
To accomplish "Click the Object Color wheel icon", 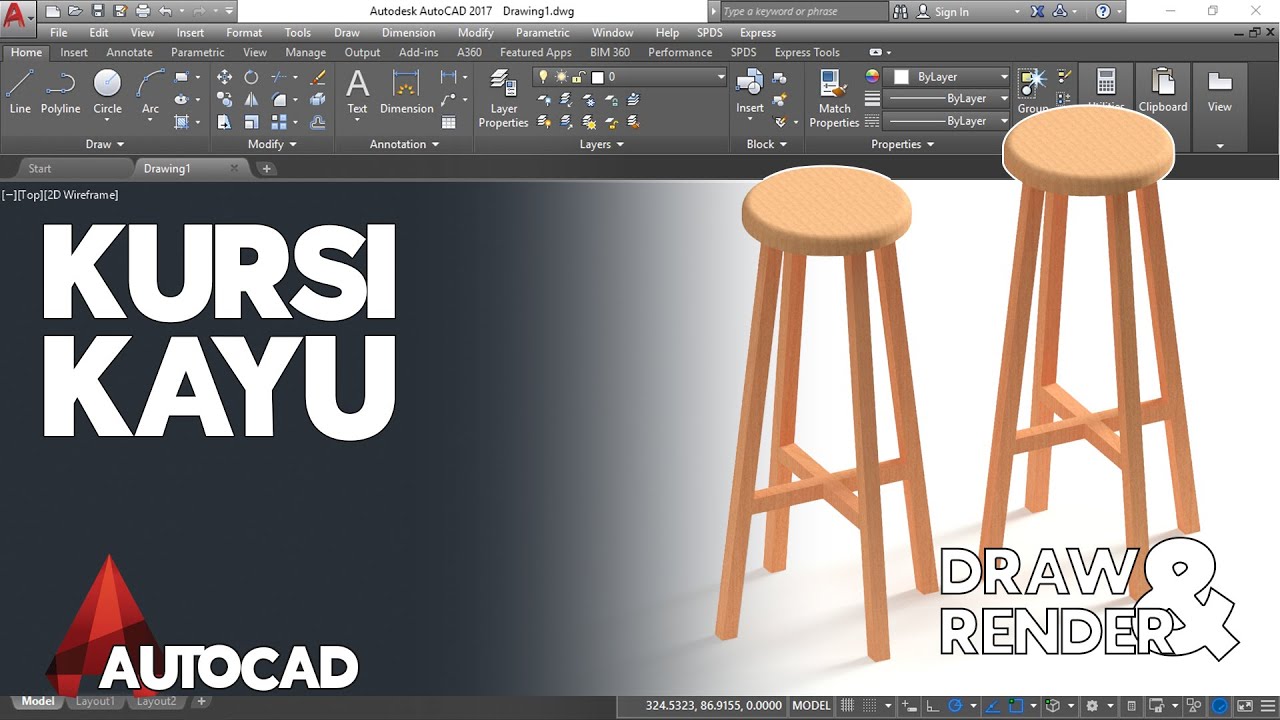I will [x=872, y=77].
